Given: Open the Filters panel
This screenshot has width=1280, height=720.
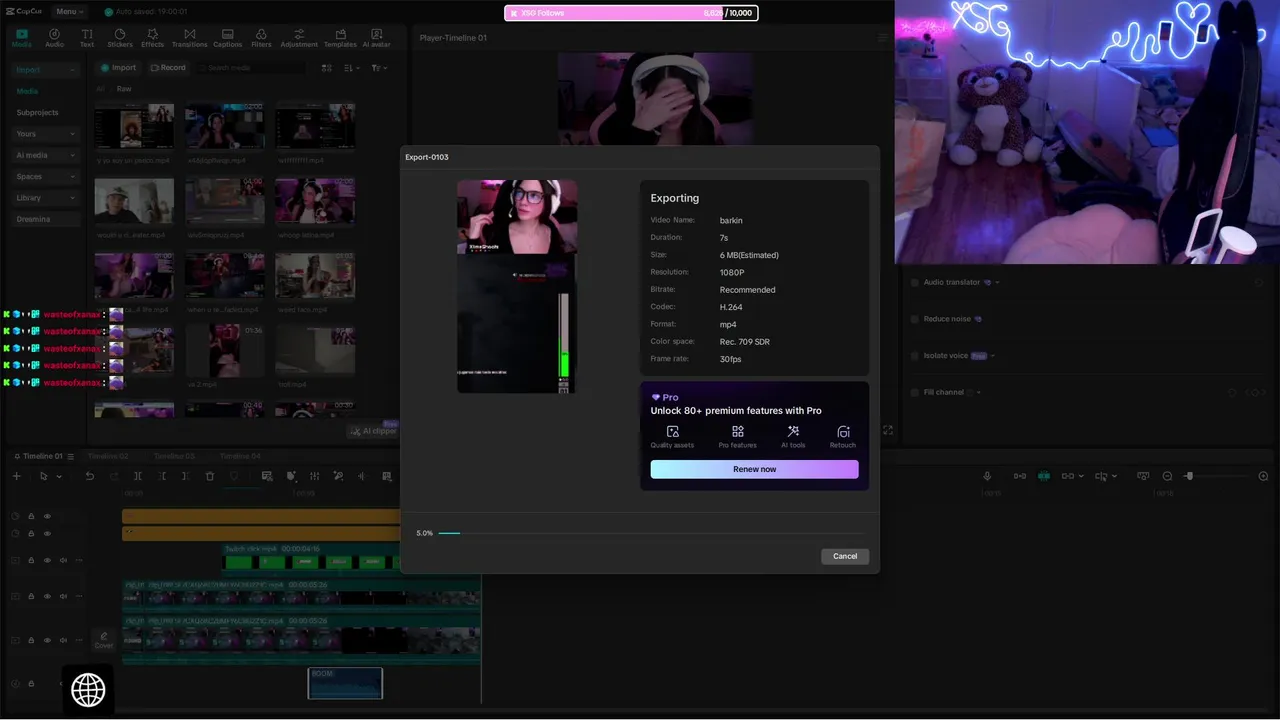Looking at the screenshot, I should coord(261,38).
